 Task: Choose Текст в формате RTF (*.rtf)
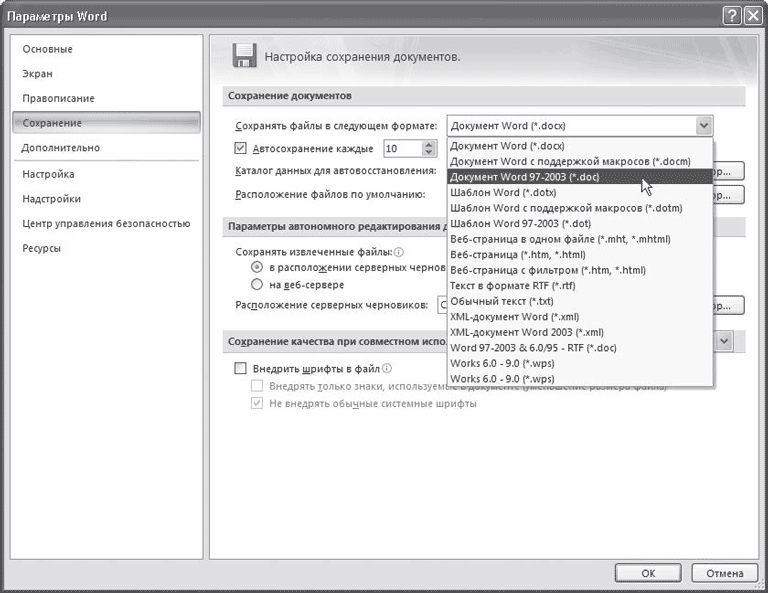tap(580, 286)
